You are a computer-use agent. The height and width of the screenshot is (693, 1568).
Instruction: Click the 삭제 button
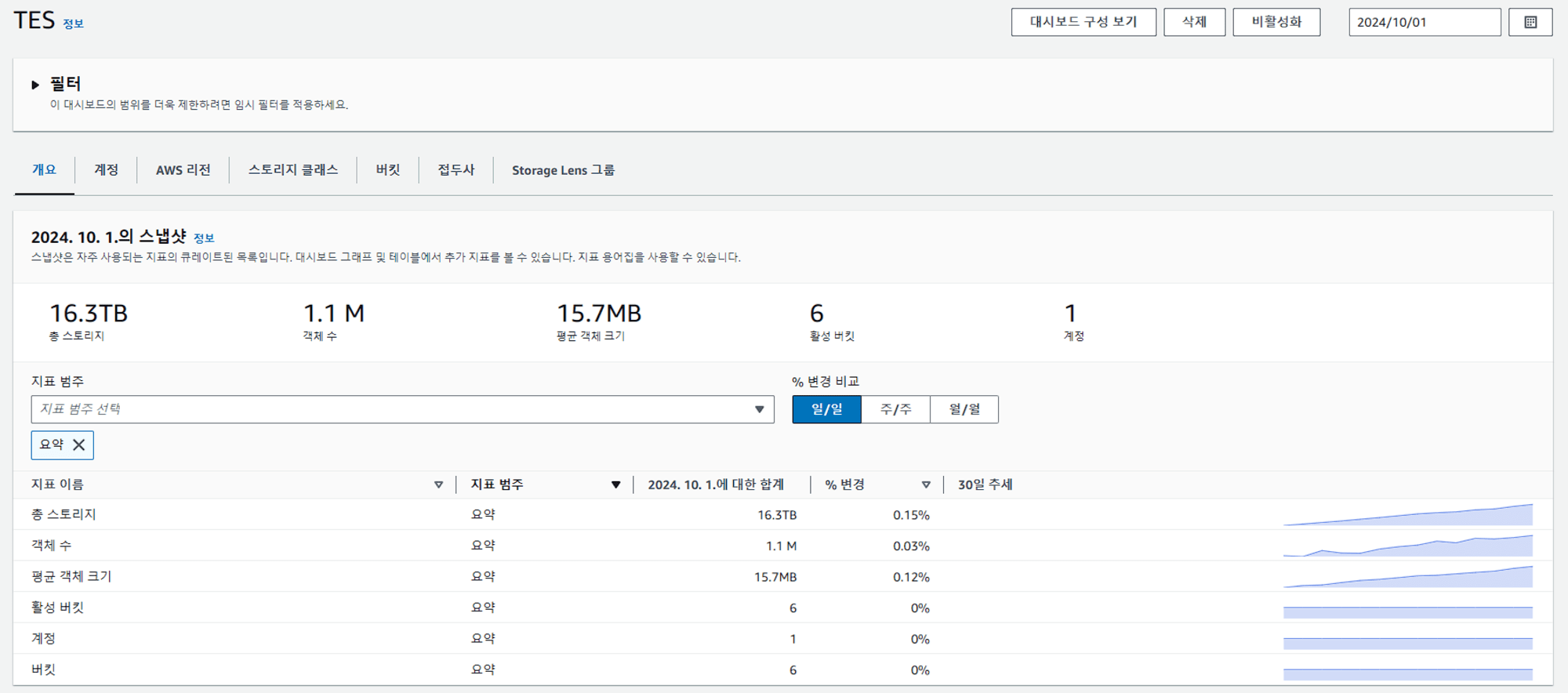tap(1194, 22)
